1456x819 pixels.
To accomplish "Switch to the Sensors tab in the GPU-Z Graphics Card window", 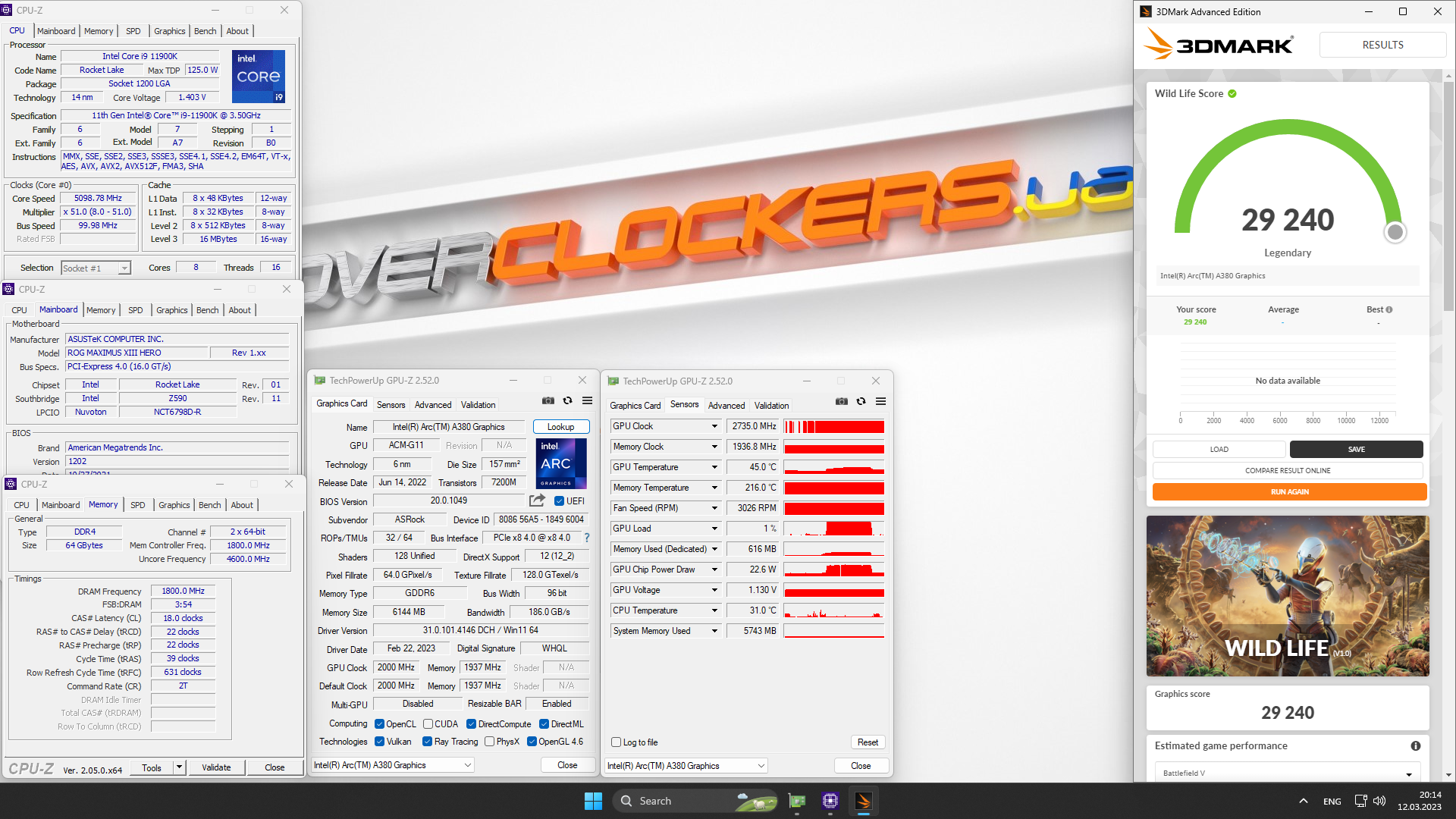I will pyautogui.click(x=391, y=405).
